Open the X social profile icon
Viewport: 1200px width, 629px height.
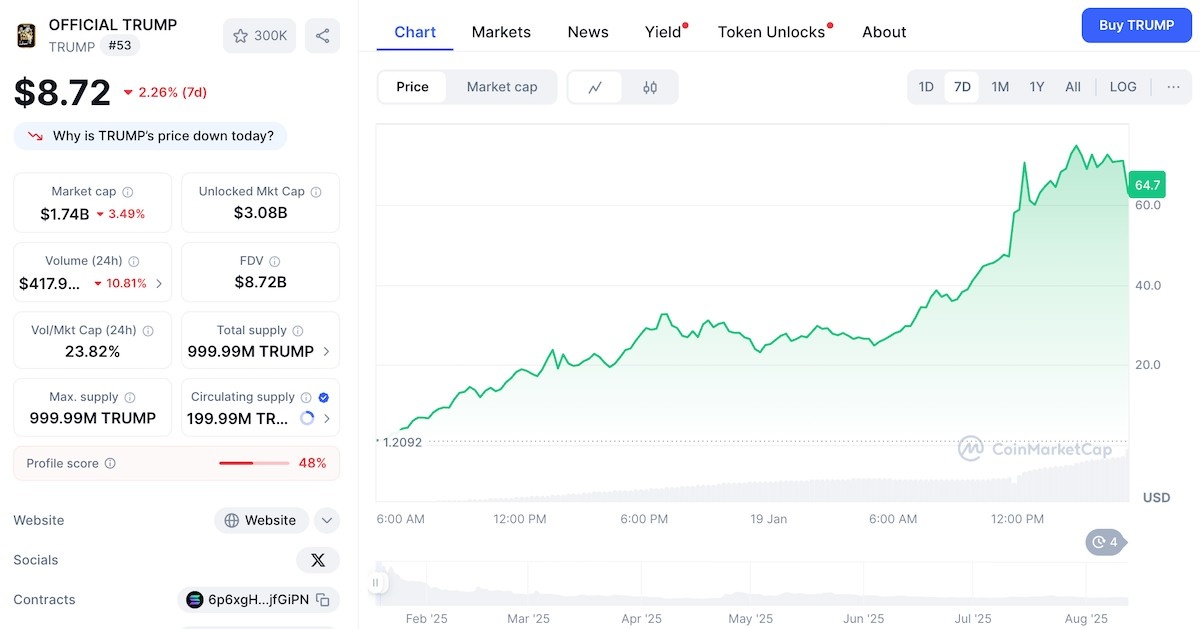coord(318,560)
